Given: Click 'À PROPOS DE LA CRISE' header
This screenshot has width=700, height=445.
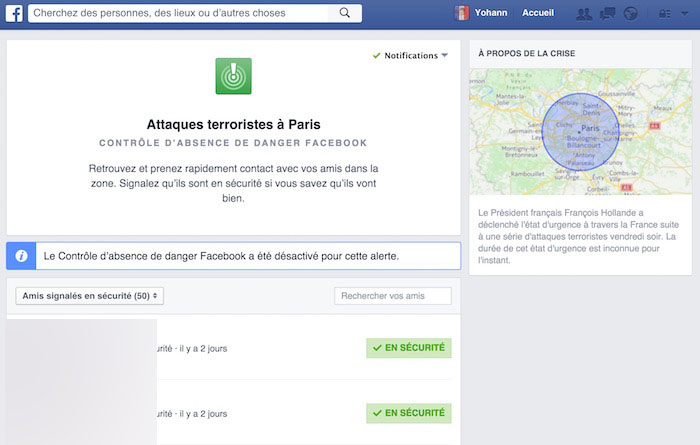Looking at the screenshot, I should coord(527,53).
